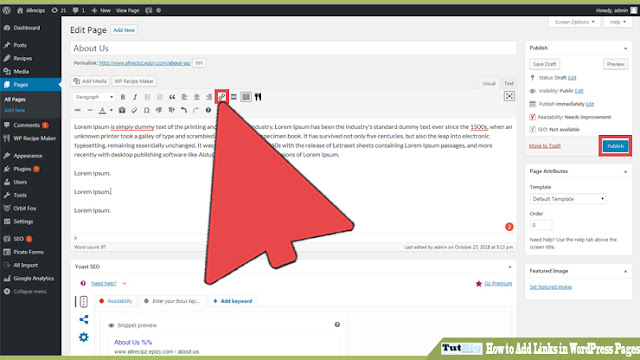Undo the last edit
640x360 pixels.
184,110
